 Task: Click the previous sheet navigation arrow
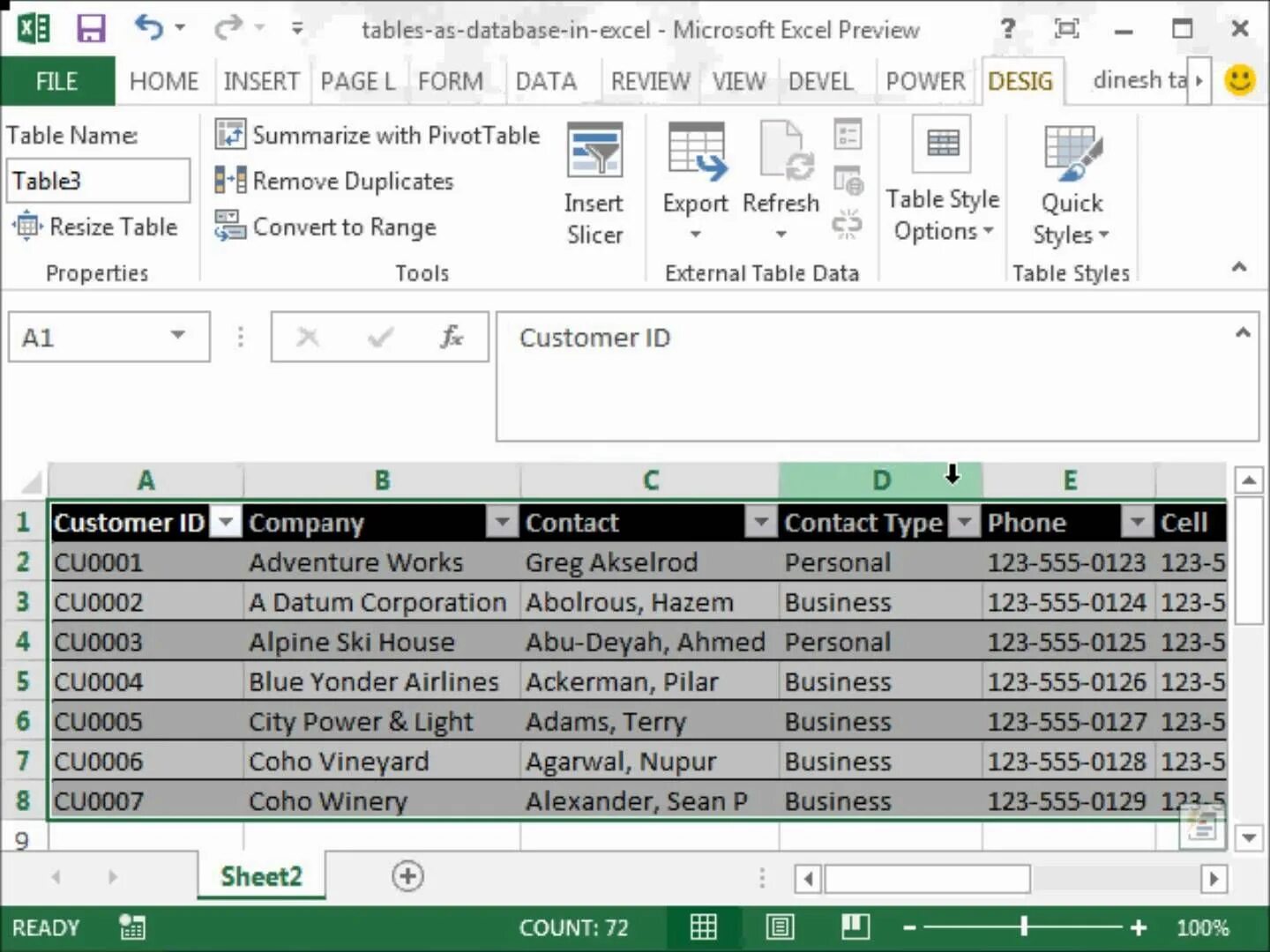coord(56,877)
